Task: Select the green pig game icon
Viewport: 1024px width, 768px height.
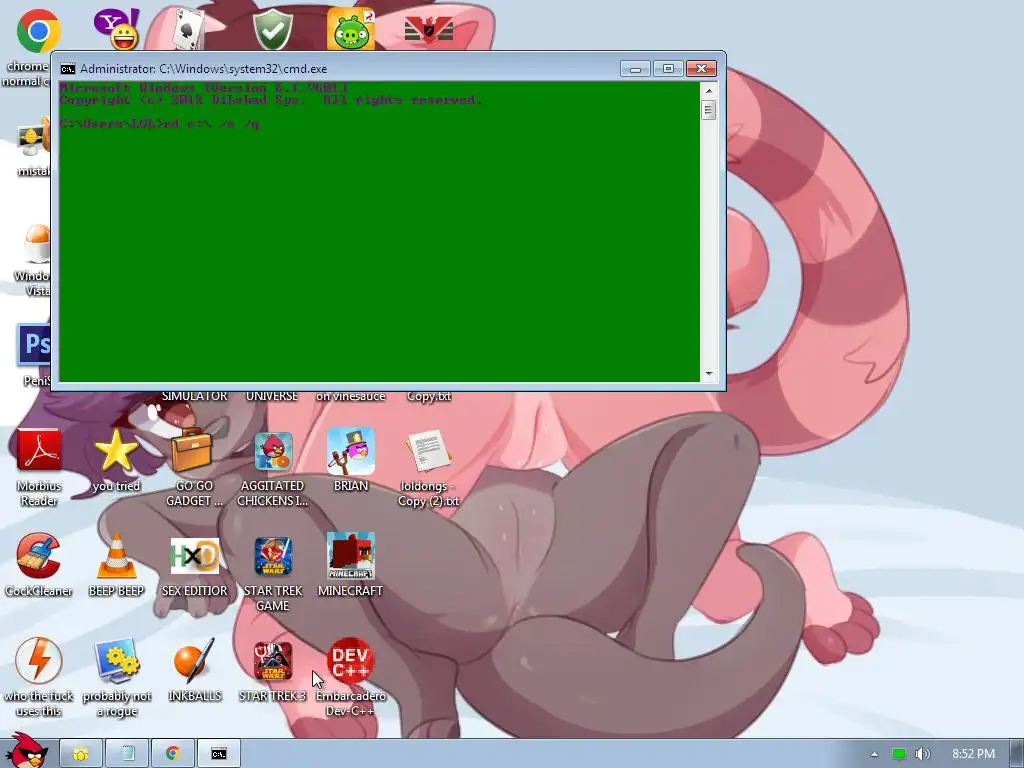Action: 351,29
